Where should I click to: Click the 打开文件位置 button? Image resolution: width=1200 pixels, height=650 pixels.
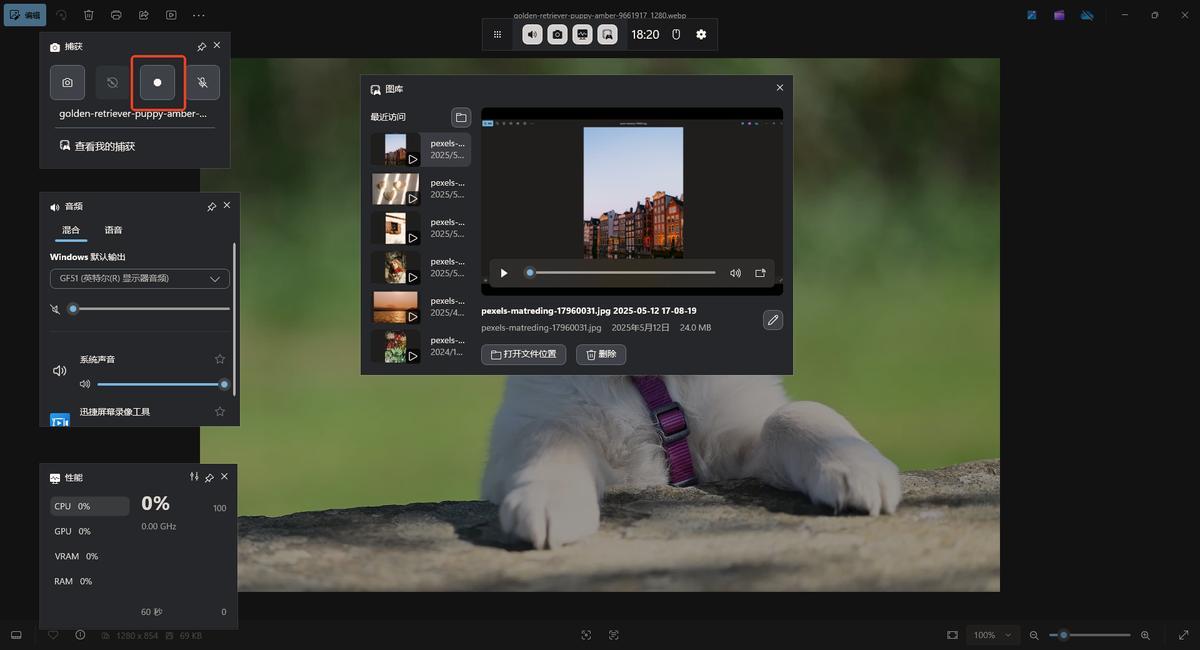pyautogui.click(x=524, y=354)
